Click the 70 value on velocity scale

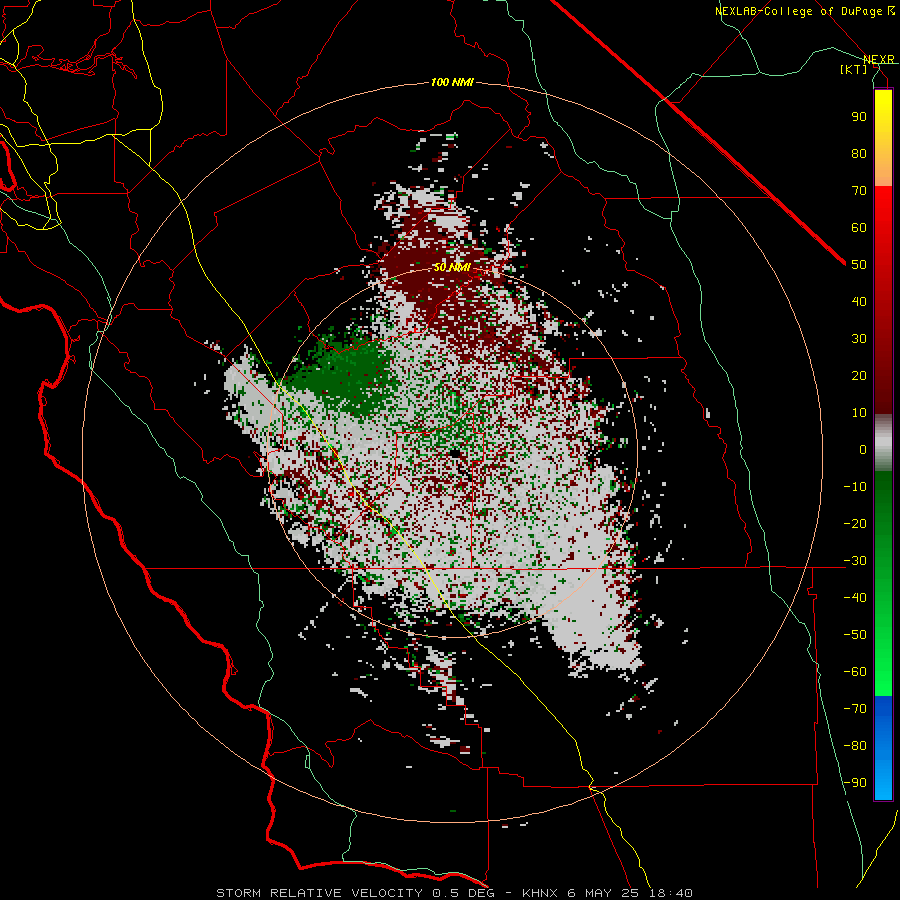click(859, 191)
